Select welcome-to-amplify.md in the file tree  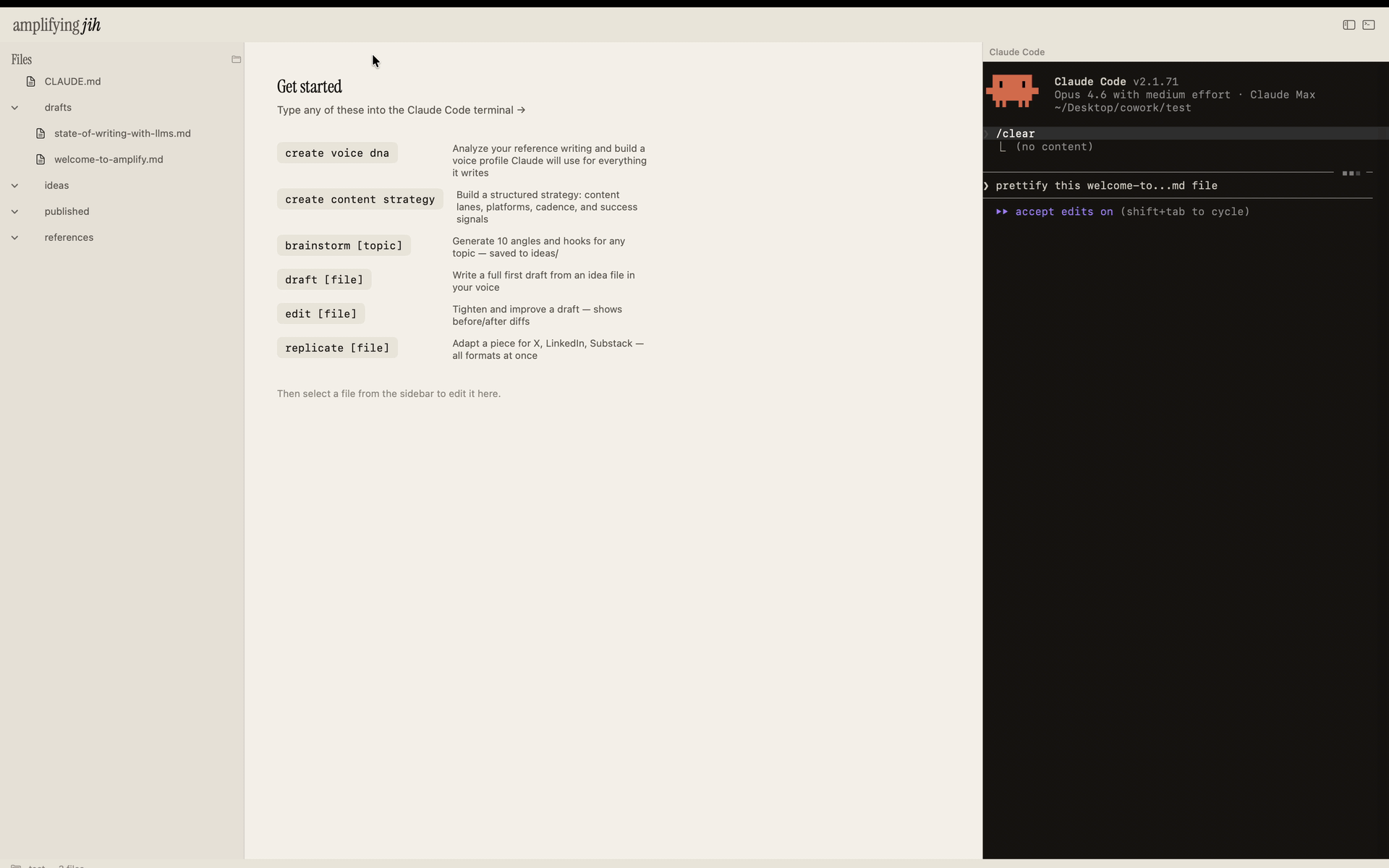109,159
